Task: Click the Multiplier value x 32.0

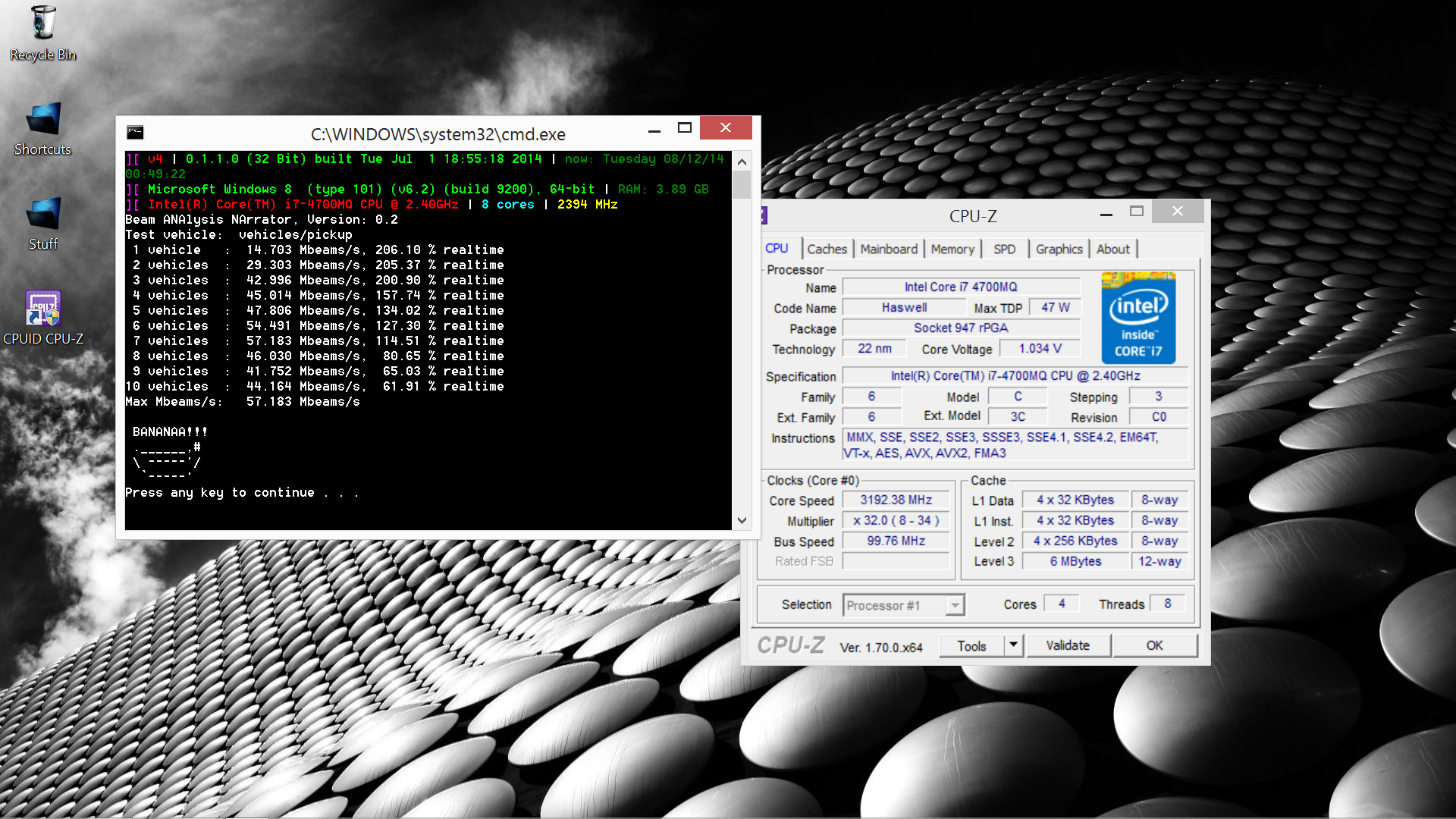Action: (896, 520)
